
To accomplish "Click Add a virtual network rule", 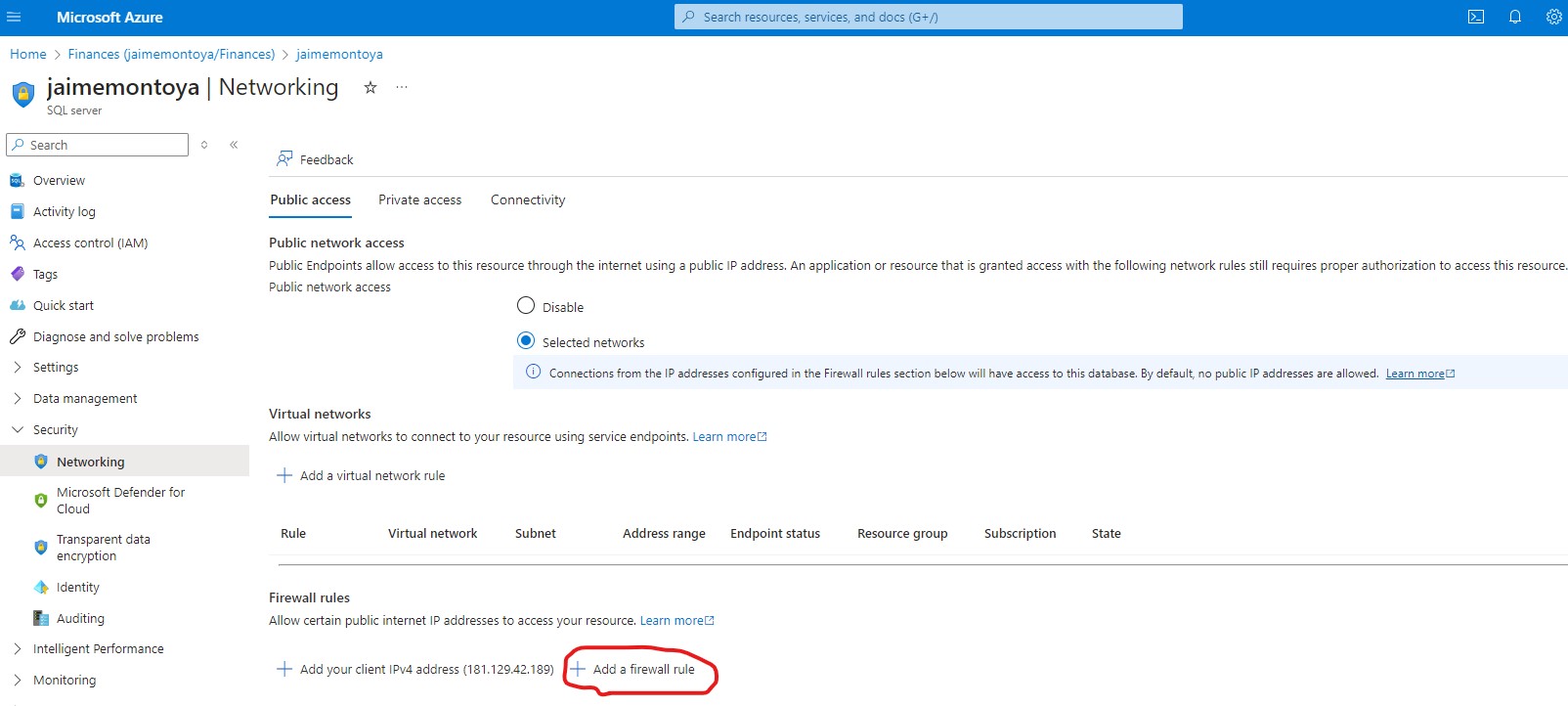I will tap(361, 475).
